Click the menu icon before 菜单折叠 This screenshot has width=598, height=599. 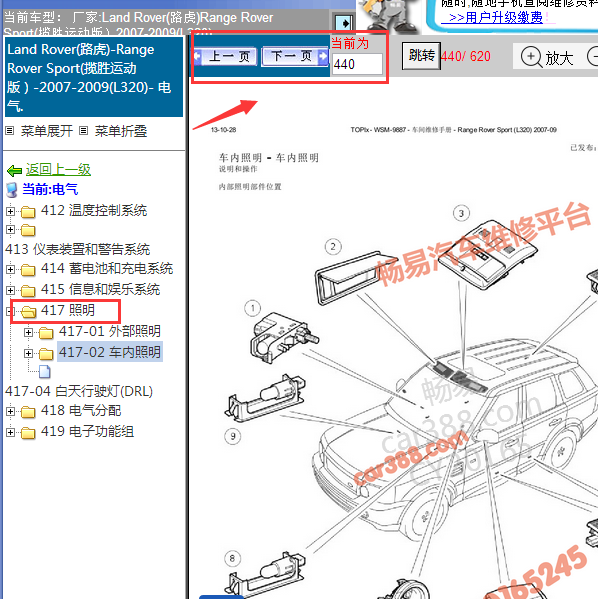pos(83,131)
